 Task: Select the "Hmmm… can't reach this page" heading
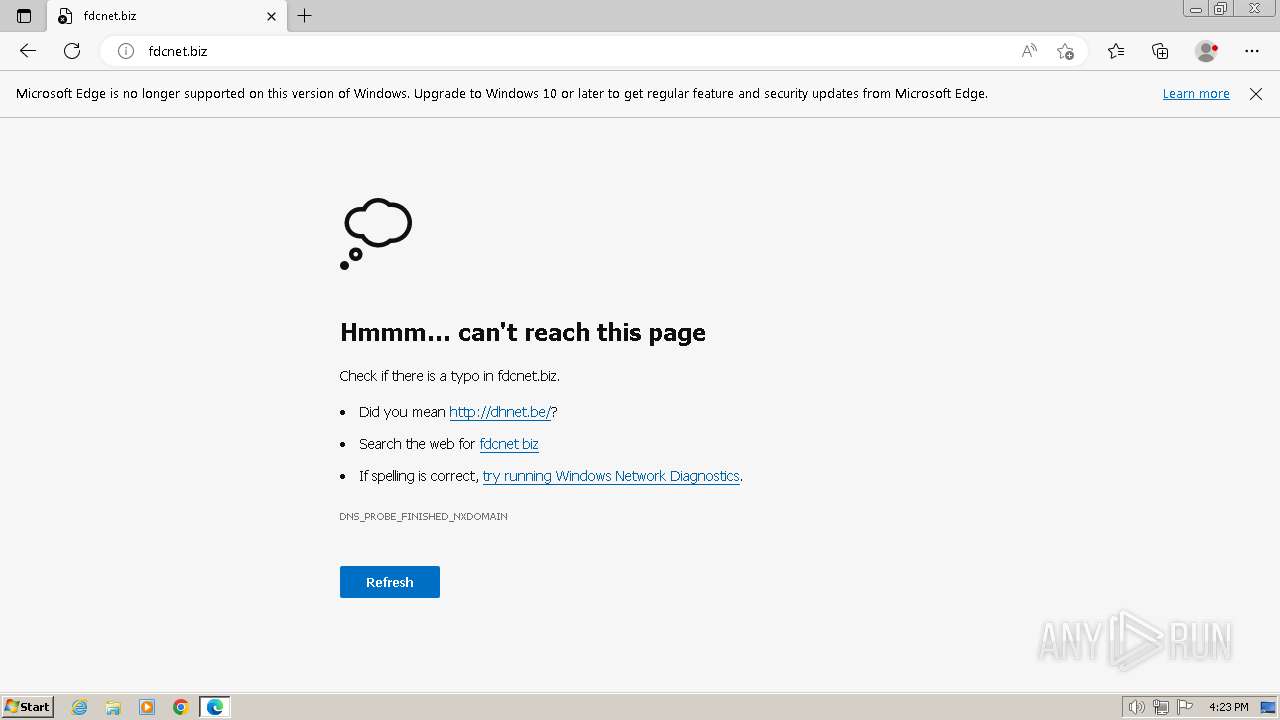coord(523,332)
